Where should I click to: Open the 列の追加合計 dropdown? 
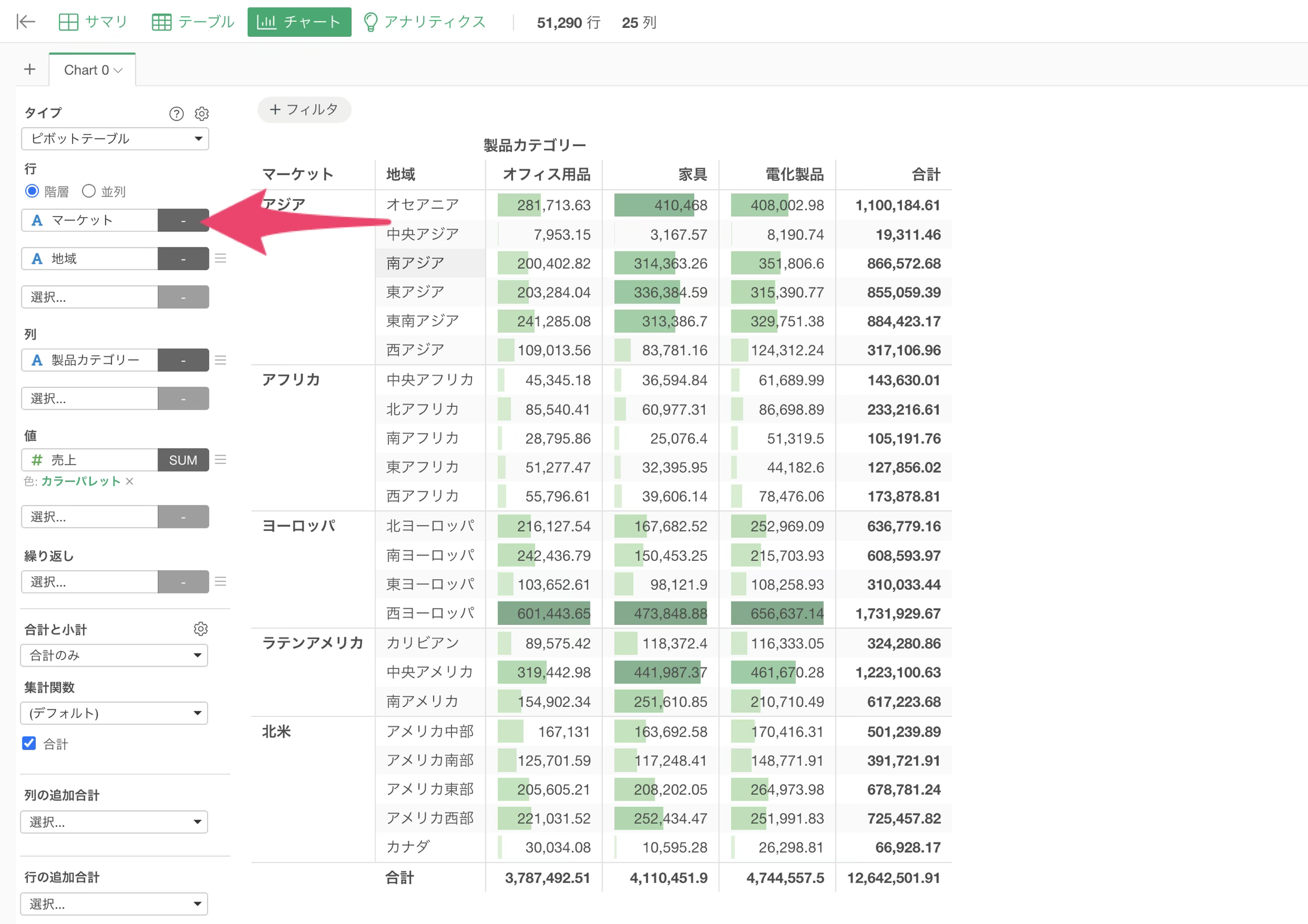pyautogui.click(x=114, y=822)
